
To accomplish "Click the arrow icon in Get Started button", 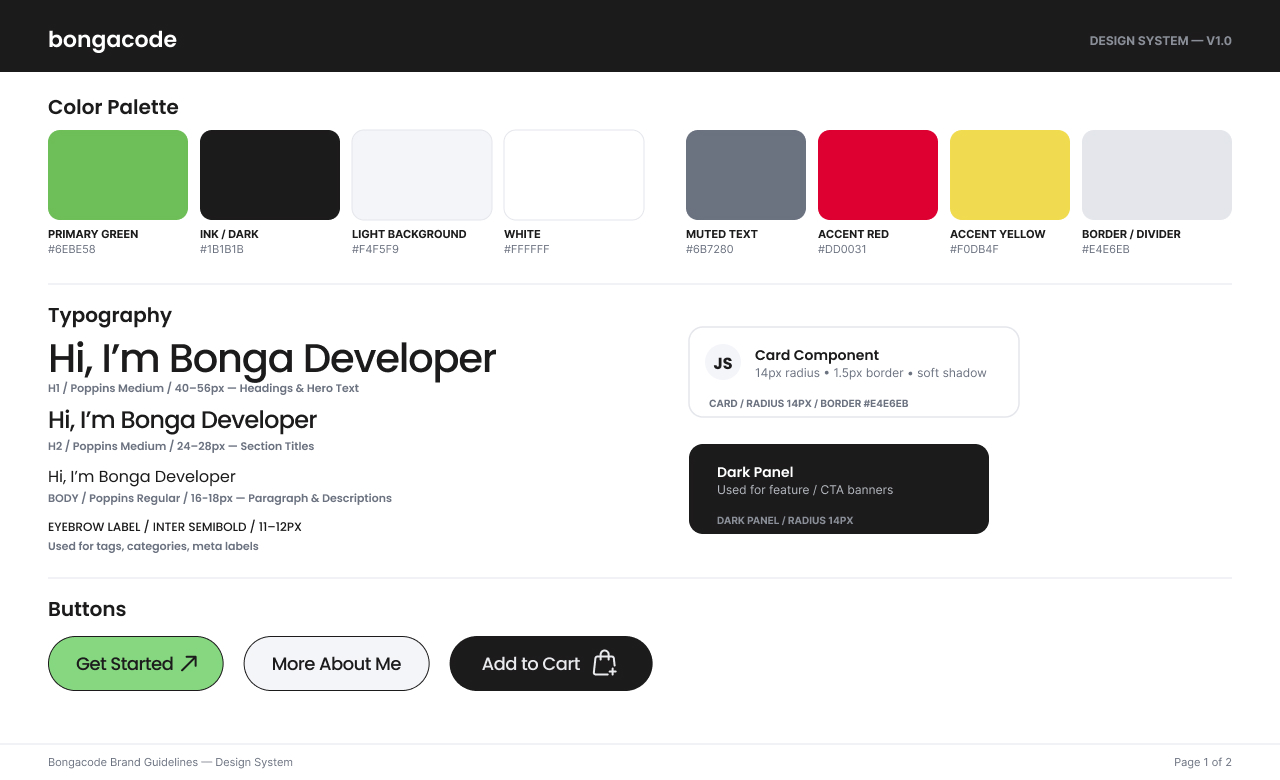I will 189,663.
